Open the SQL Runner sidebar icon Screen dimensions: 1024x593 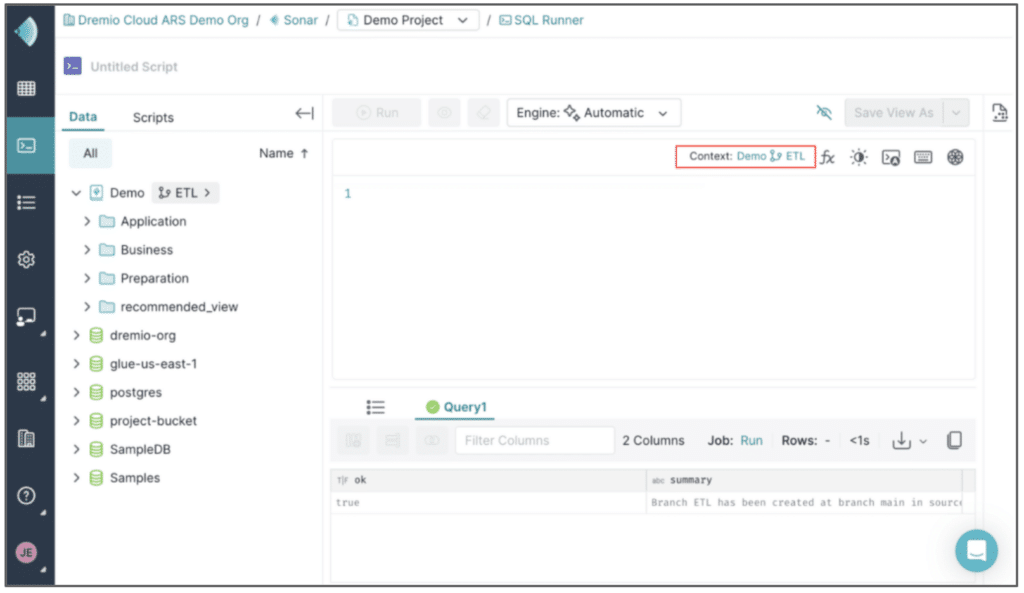click(26, 145)
